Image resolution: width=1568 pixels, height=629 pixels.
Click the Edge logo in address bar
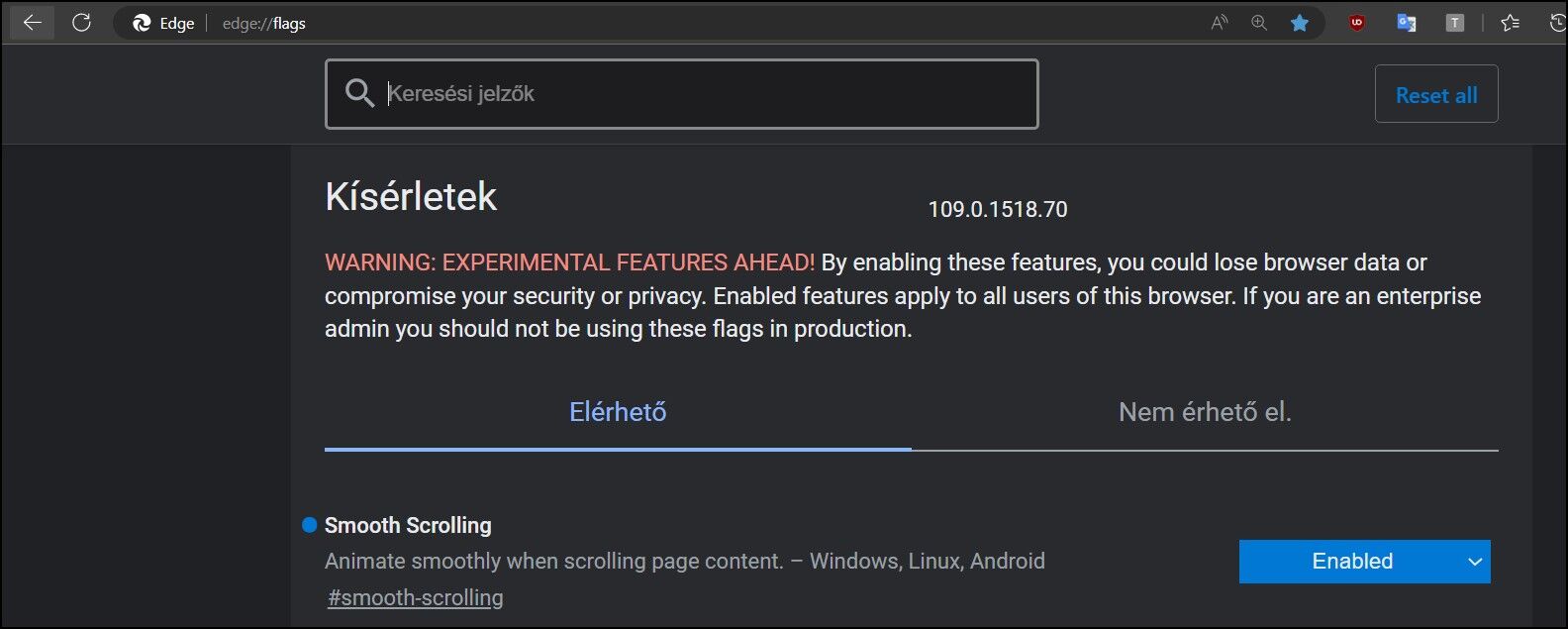point(142,23)
